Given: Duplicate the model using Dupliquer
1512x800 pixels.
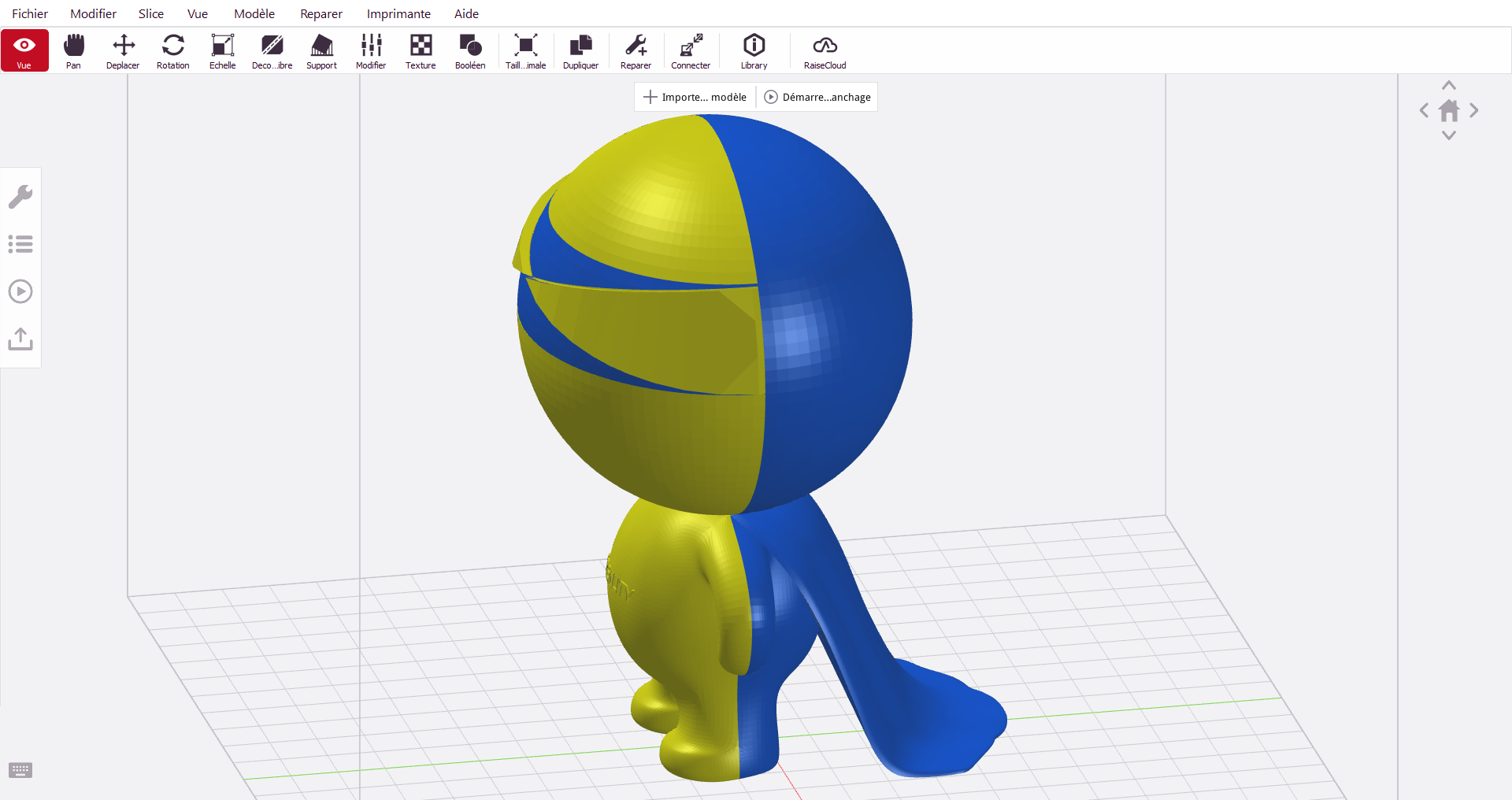Looking at the screenshot, I should (x=580, y=50).
